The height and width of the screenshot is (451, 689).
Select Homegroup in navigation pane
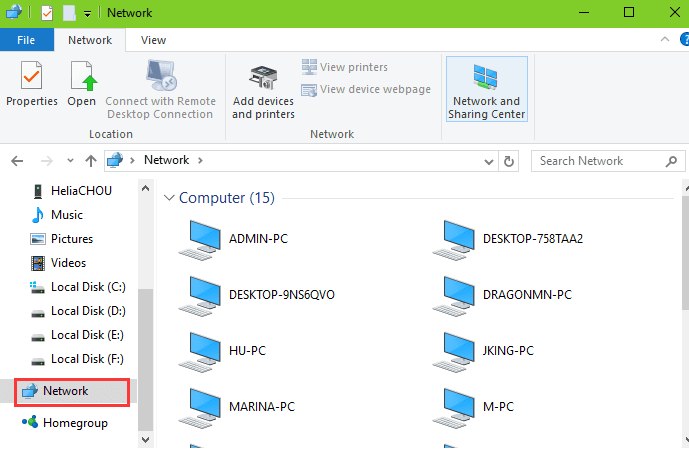pyautogui.click(x=75, y=423)
